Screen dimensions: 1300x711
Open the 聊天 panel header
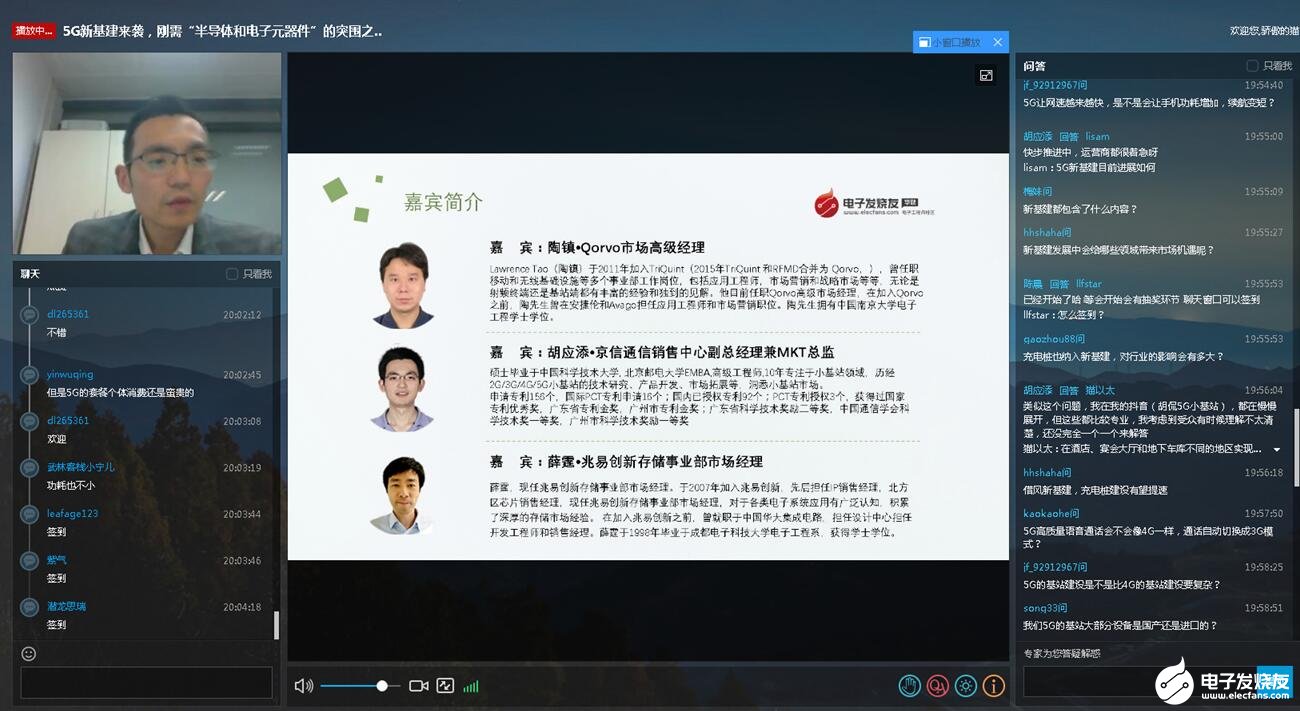pos(31,274)
